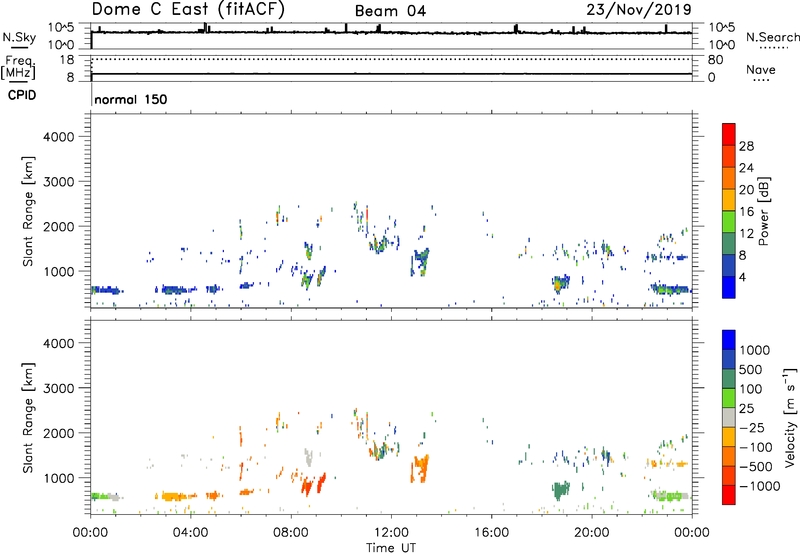This screenshot has height=554, width=800.
Task: Click the 'Nave' legend label
Action: pyautogui.click(x=761, y=69)
